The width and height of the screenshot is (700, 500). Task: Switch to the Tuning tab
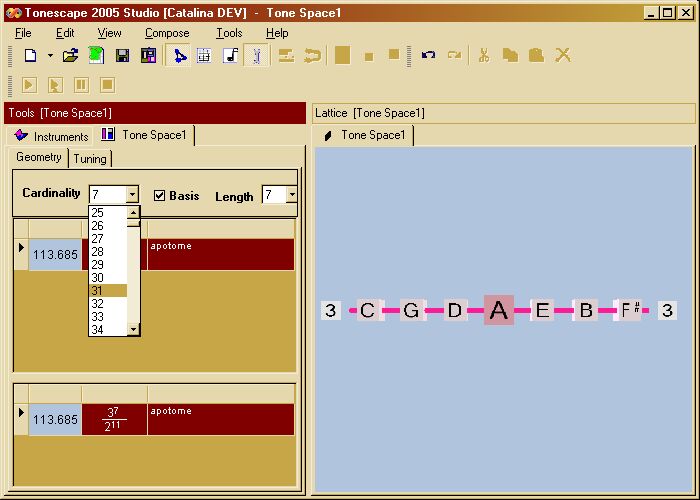[90, 159]
